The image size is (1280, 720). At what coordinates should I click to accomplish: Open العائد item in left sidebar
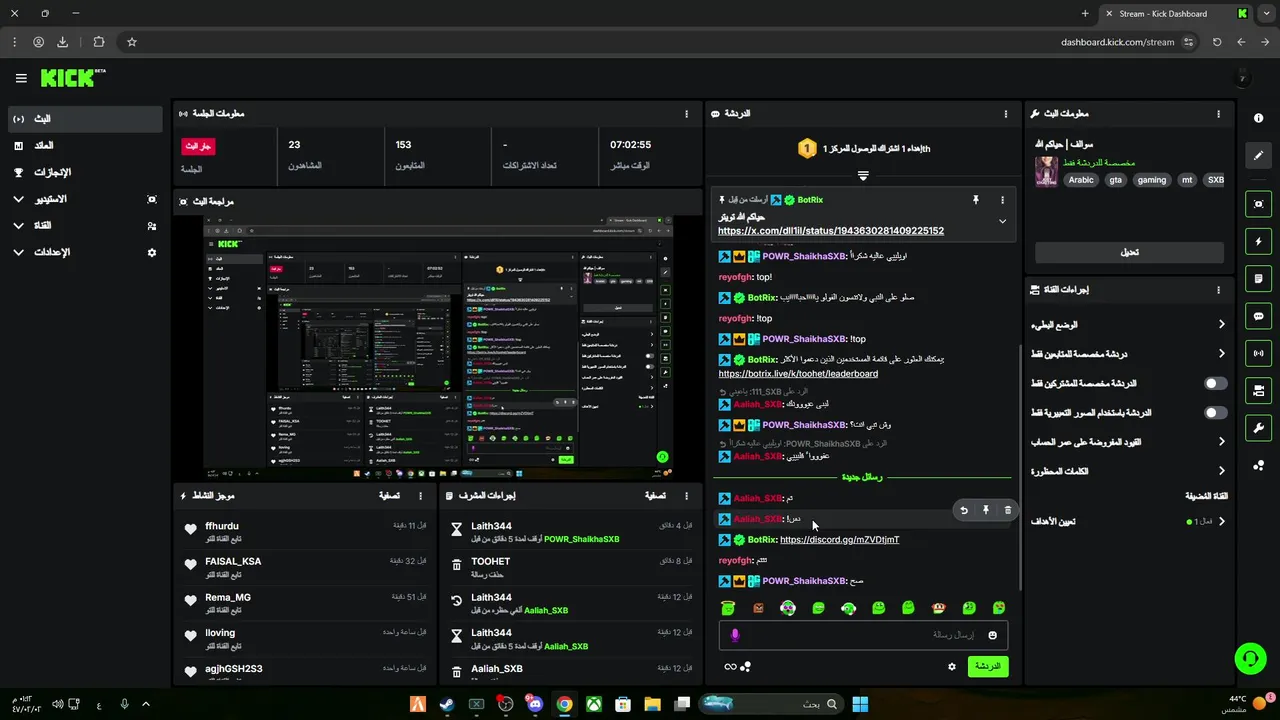tap(84, 146)
